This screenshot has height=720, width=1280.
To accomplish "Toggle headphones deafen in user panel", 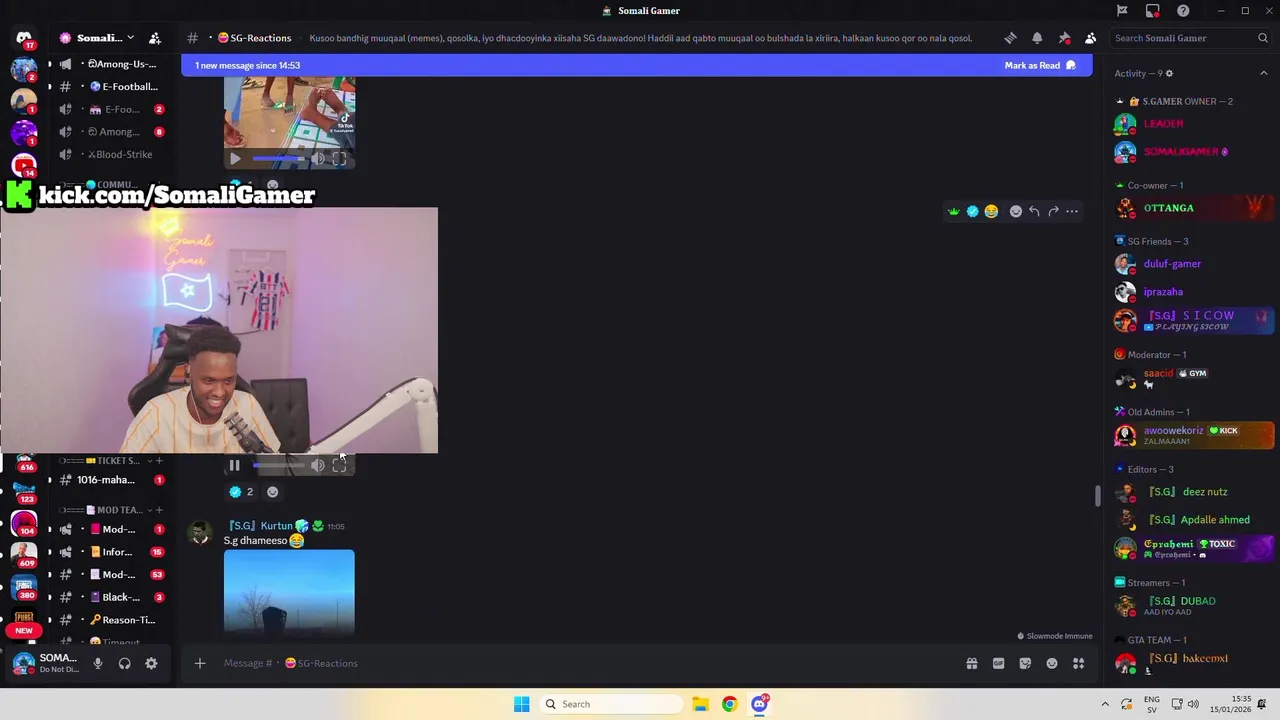I will (x=124, y=663).
